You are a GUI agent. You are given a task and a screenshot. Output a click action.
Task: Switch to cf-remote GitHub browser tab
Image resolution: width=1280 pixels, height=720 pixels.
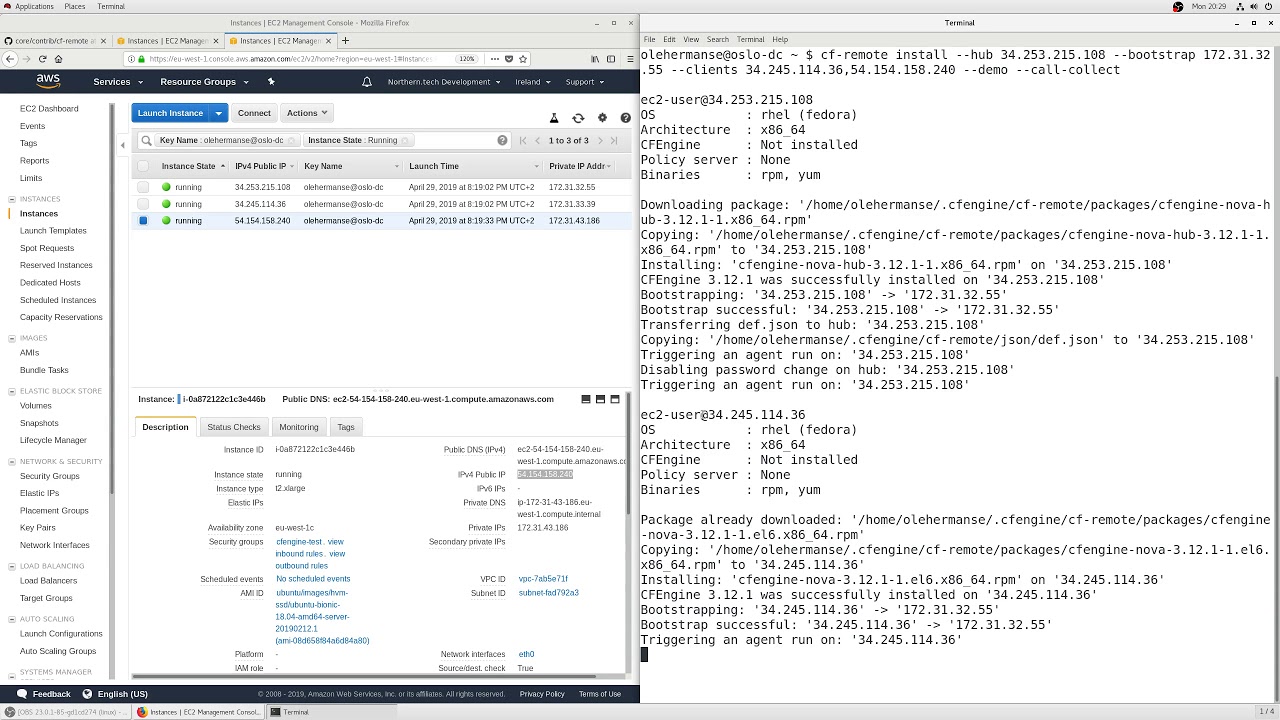click(x=55, y=41)
